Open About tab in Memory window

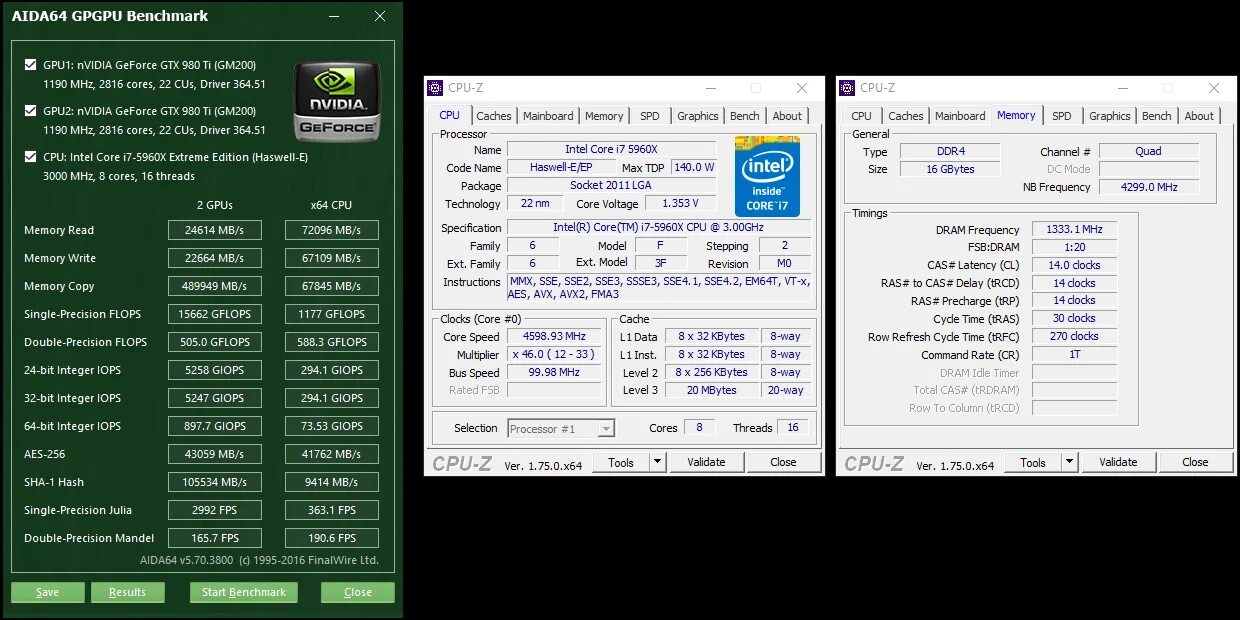point(1199,116)
